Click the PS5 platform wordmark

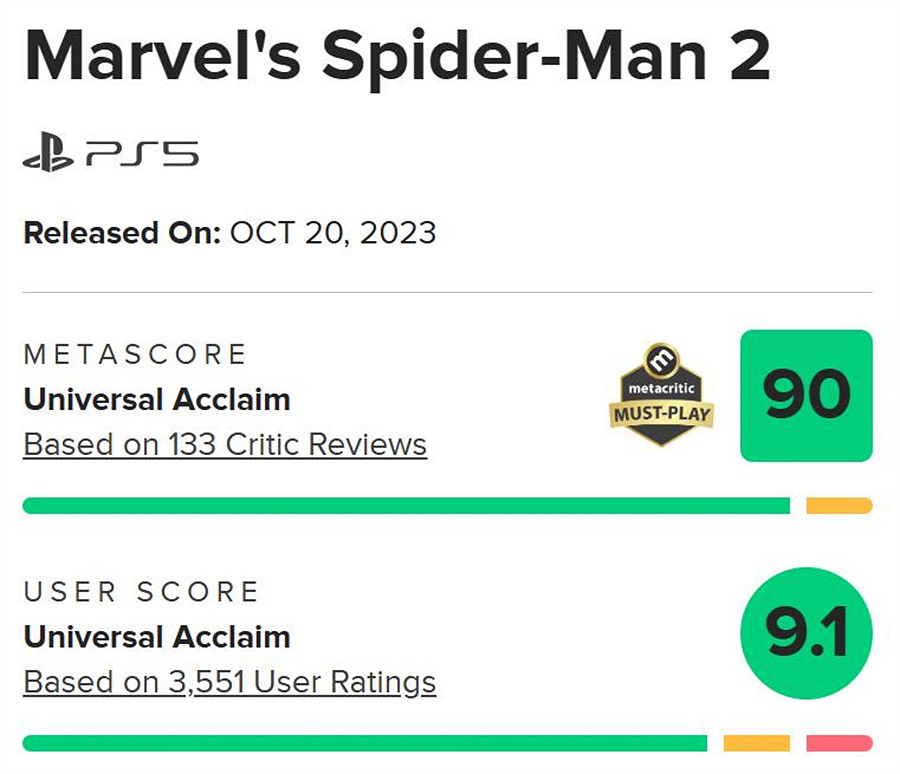(x=142, y=155)
